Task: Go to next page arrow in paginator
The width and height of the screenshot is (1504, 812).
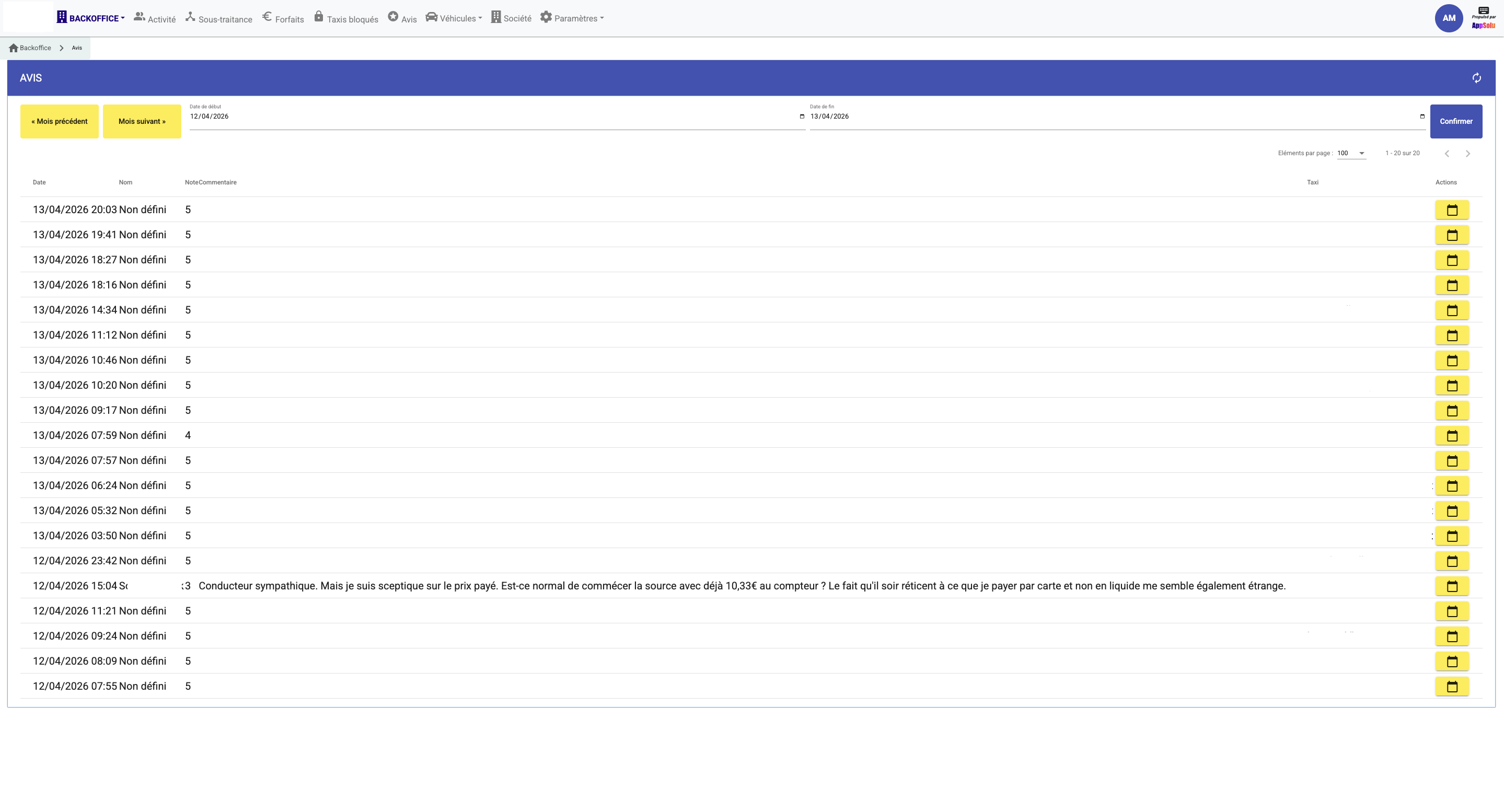Action: pyautogui.click(x=1467, y=154)
